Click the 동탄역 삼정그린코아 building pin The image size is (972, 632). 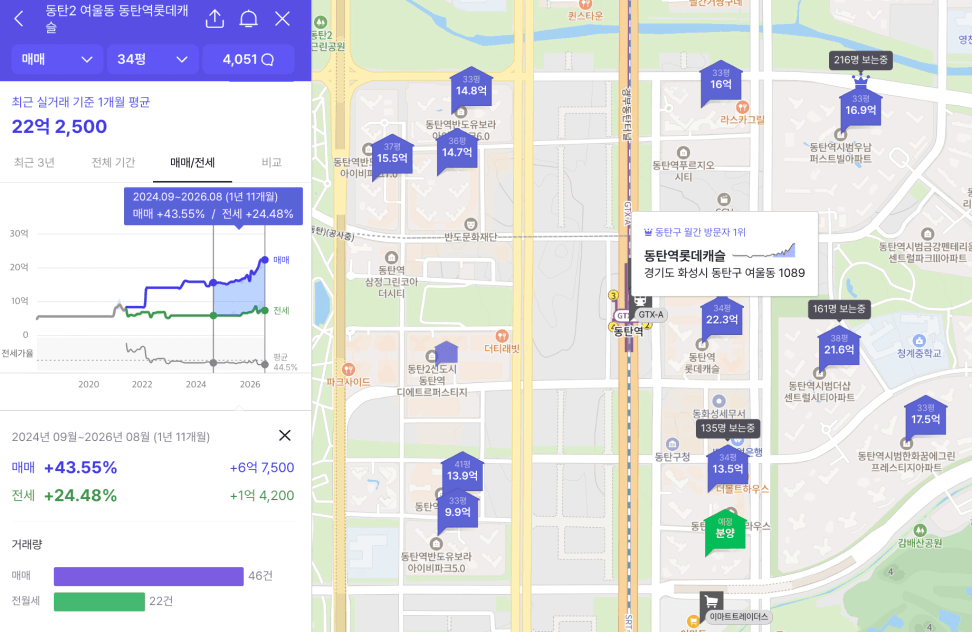point(391,257)
